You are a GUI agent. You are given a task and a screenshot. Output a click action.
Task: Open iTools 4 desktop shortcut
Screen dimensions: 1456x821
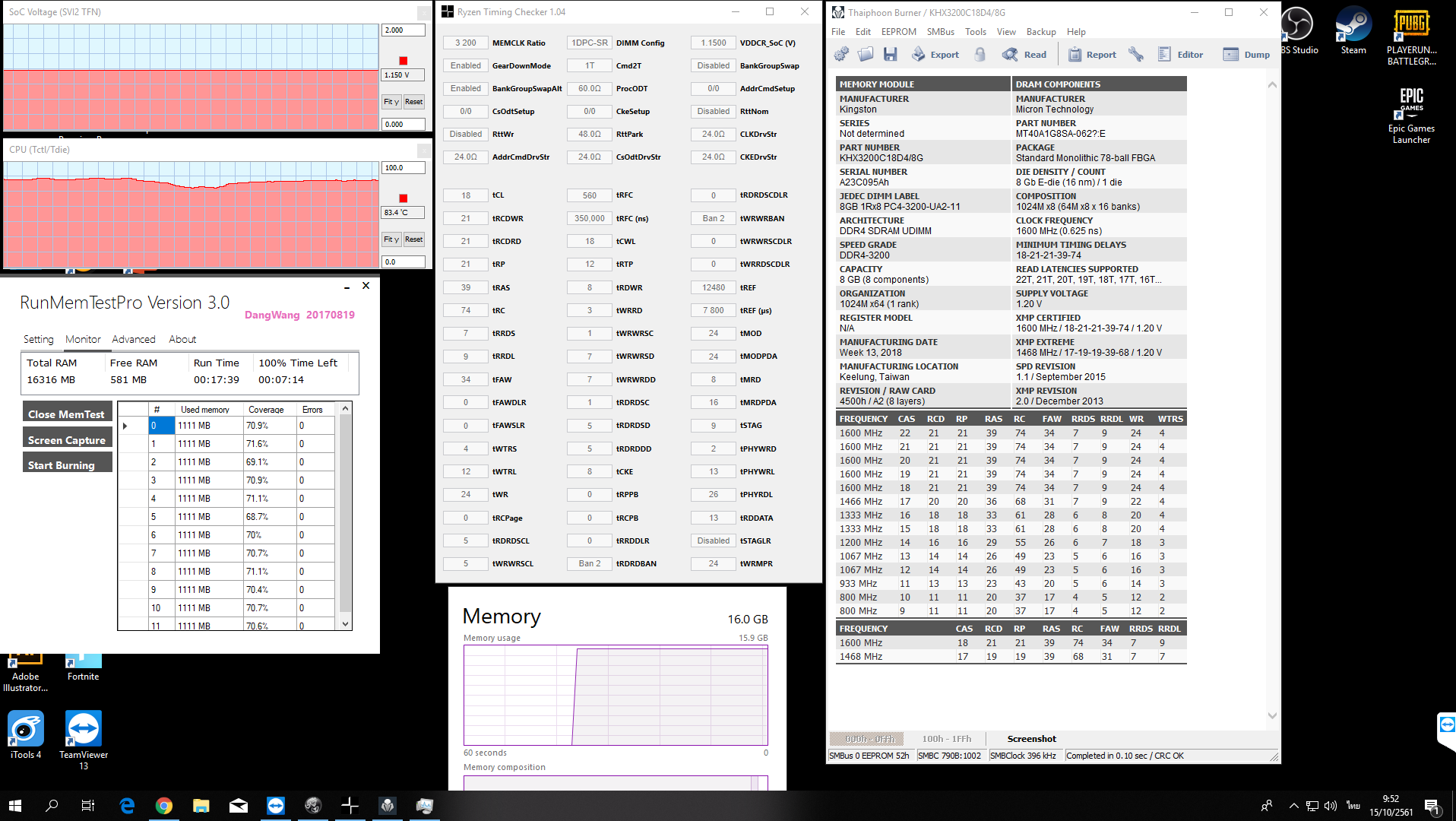coord(26,735)
